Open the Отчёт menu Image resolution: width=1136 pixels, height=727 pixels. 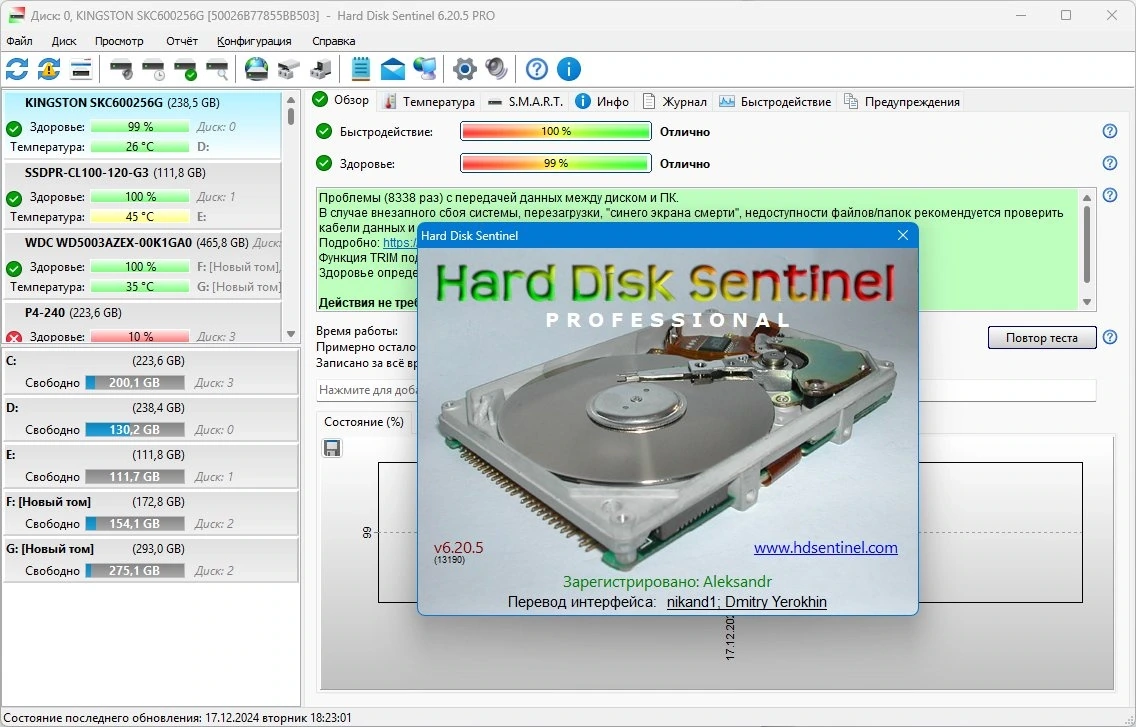pos(182,41)
